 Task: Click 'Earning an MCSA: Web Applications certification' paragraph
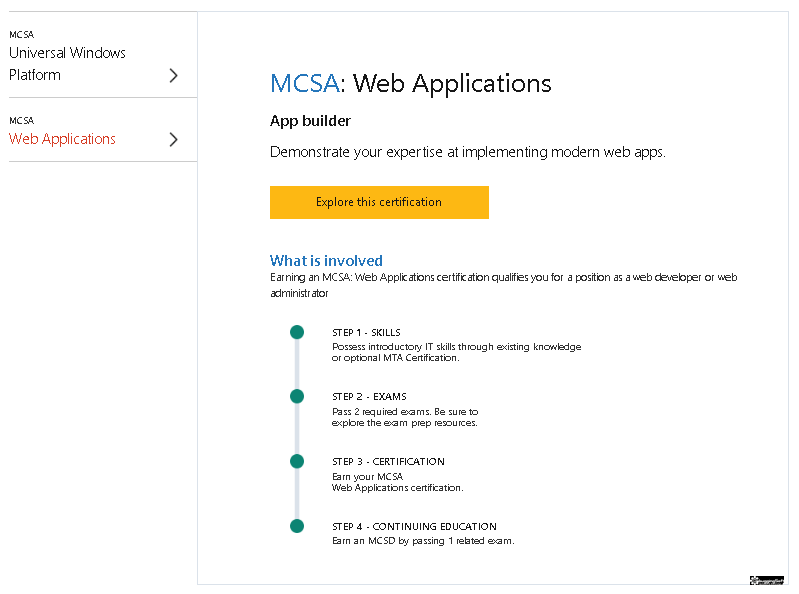pos(503,285)
